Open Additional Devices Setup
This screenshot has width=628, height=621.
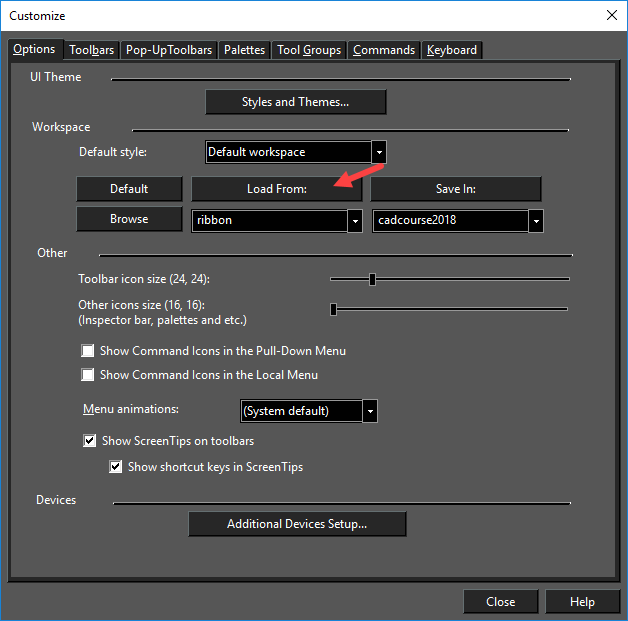(297, 524)
